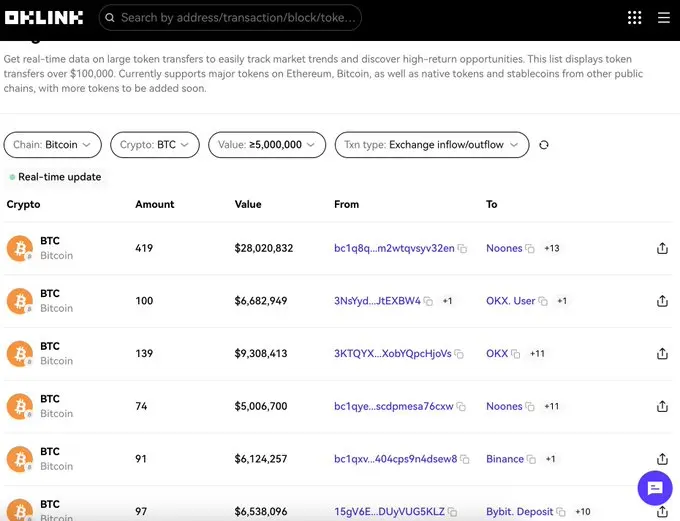The image size is (680, 521).
Task: Click the From column header
Action: [x=347, y=204]
